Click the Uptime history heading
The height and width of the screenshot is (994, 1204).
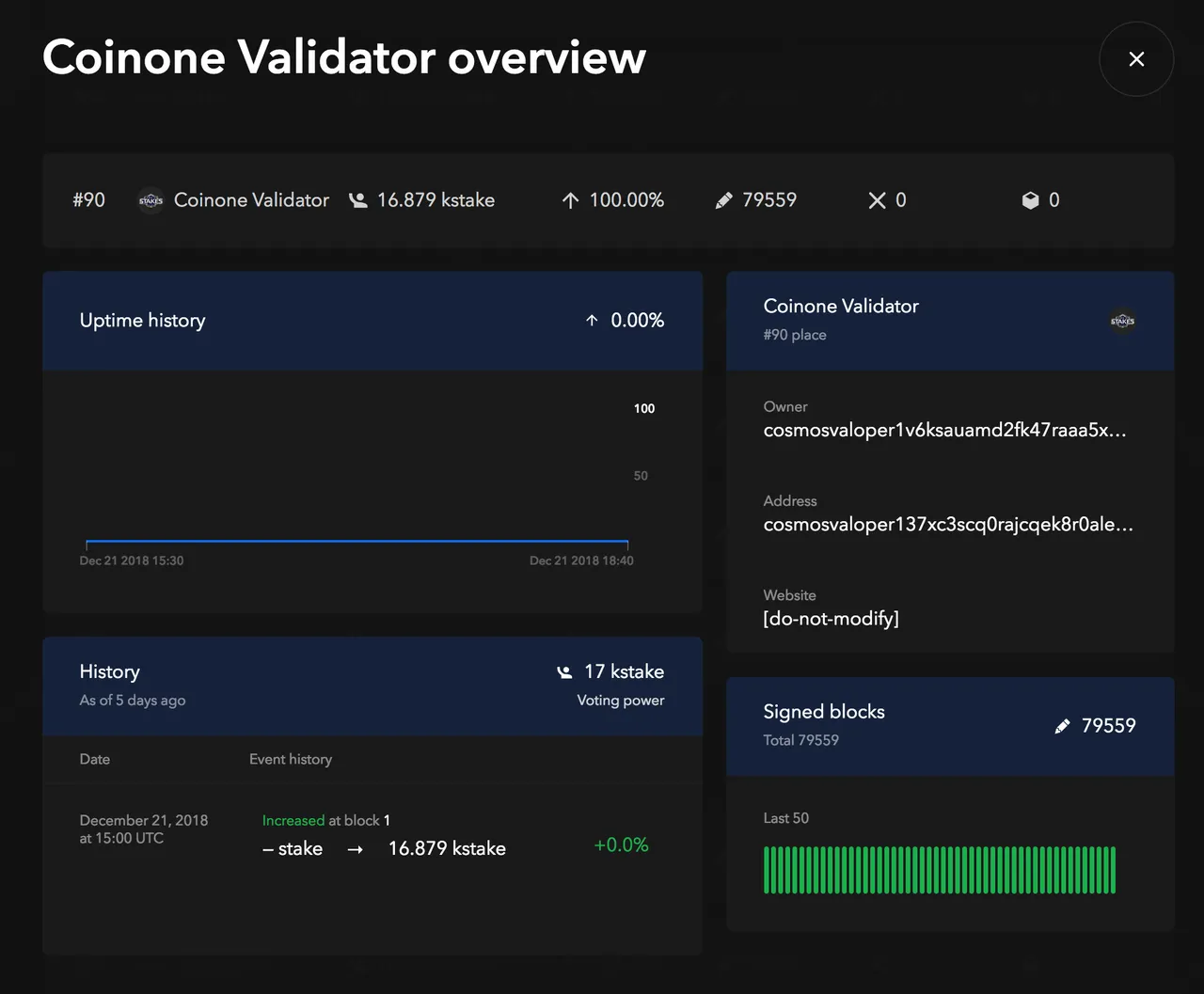click(x=142, y=321)
